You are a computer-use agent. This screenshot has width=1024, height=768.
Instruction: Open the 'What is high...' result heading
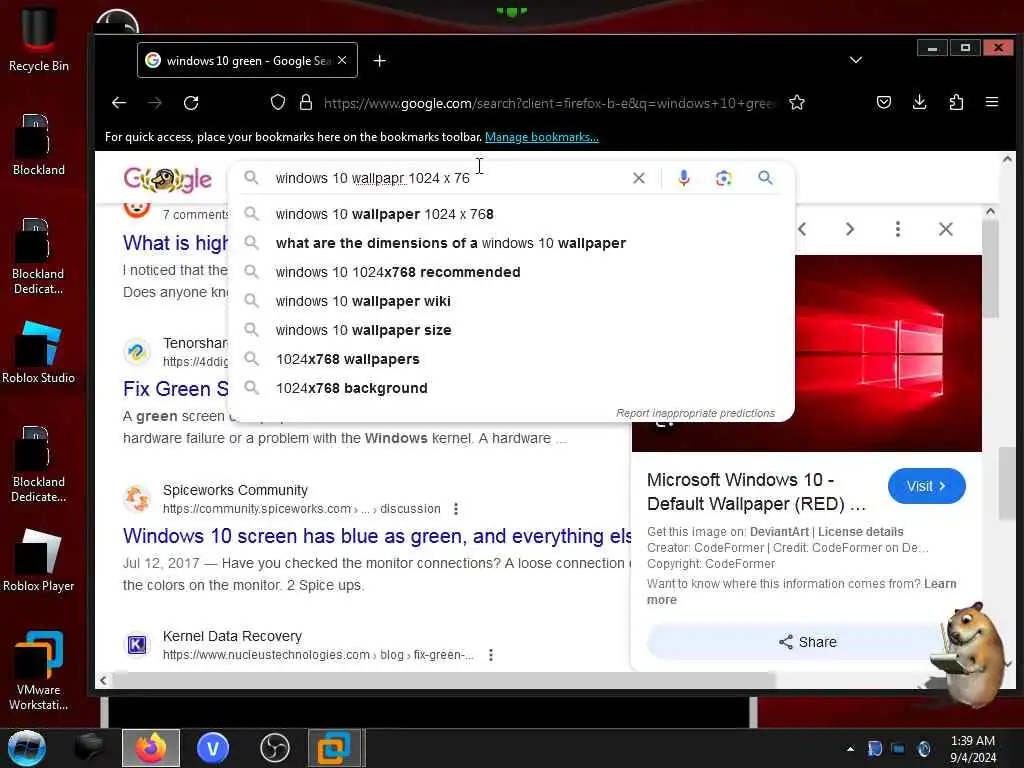(176, 243)
